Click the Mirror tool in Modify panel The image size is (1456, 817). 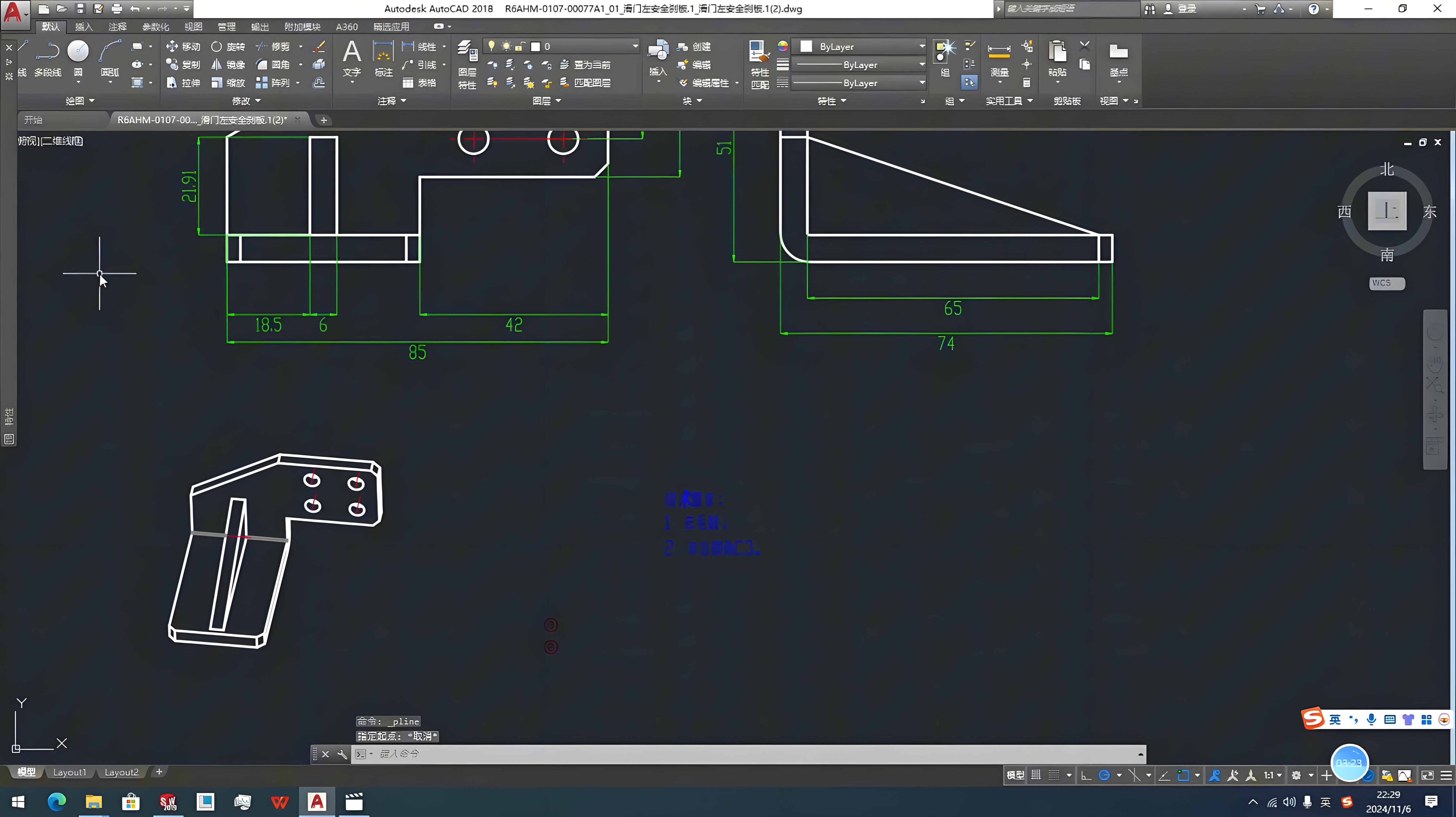[x=228, y=64]
